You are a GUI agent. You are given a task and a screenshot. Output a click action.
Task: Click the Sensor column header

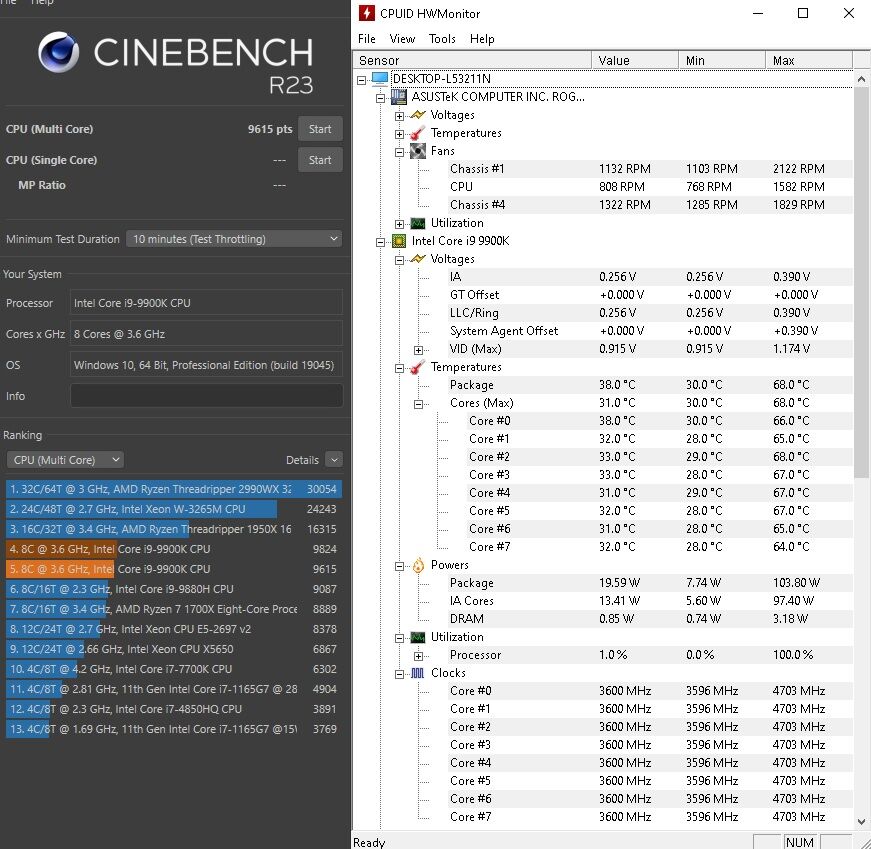click(x=472, y=60)
